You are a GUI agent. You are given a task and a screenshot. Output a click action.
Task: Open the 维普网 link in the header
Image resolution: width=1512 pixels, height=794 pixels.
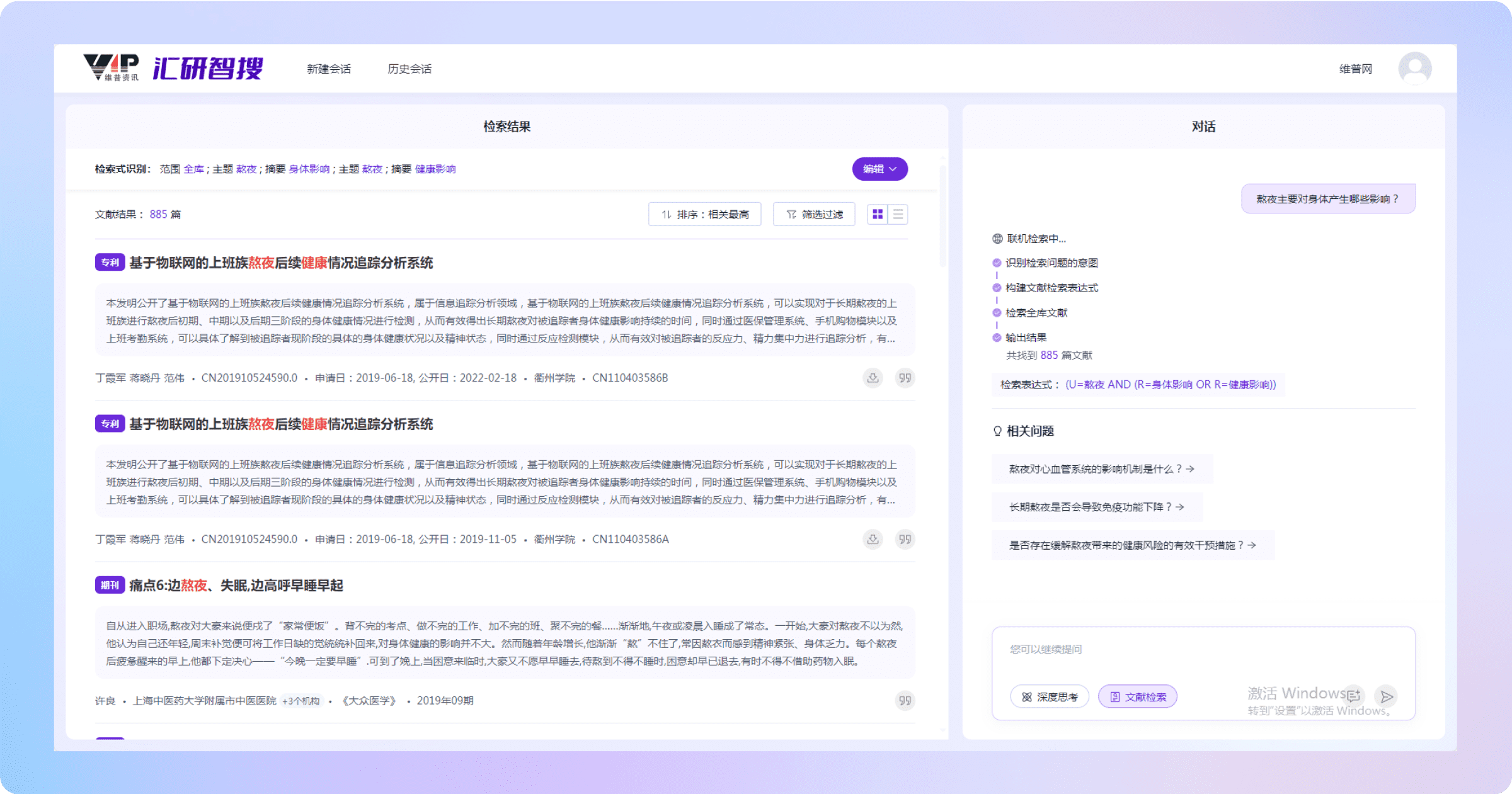click(1355, 69)
